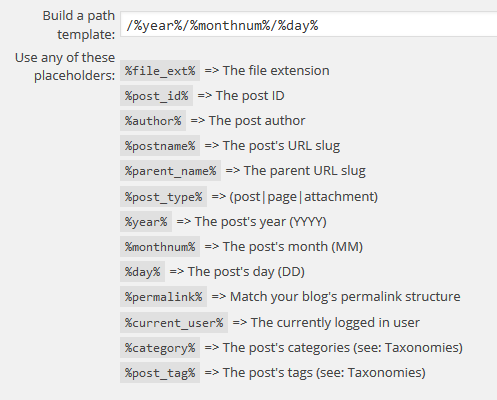
Task: Insert the %post_id% placeholder
Action: pos(157,96)
